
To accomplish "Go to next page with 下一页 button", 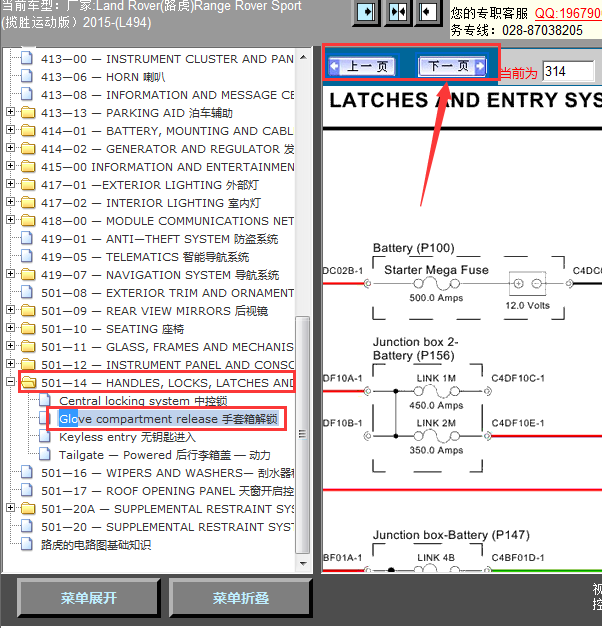I will pos(453,66).
